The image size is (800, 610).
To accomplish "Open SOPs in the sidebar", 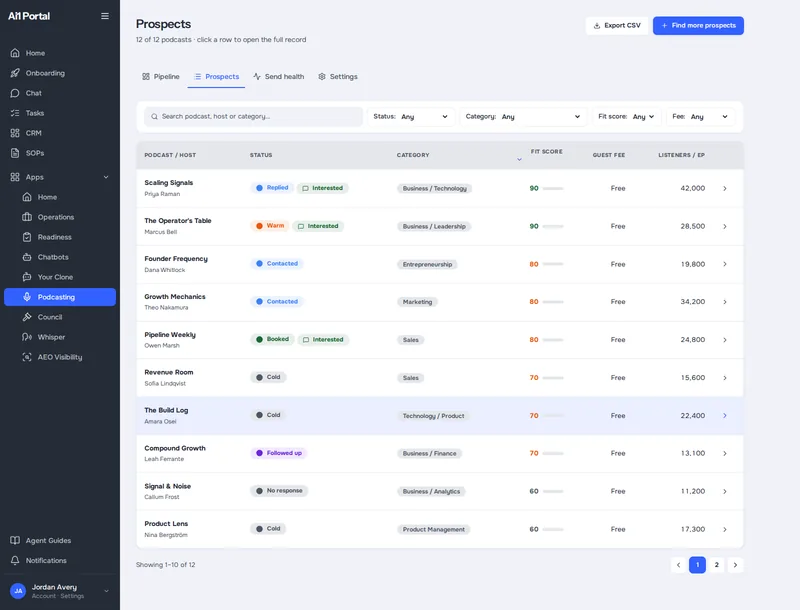I will point(35,153).
